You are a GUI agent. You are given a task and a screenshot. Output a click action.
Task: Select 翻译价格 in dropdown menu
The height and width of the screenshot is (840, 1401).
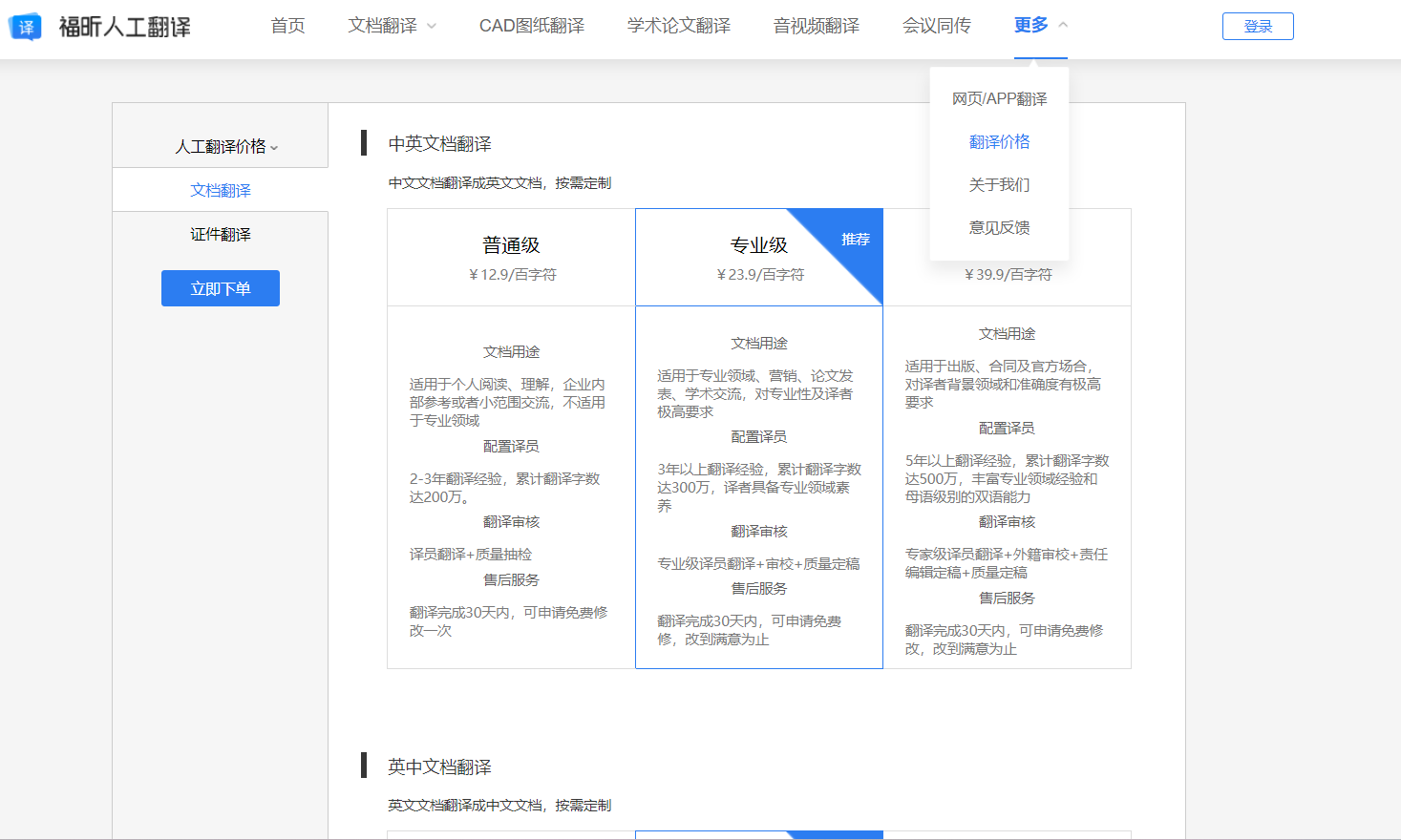[1000, 141]
